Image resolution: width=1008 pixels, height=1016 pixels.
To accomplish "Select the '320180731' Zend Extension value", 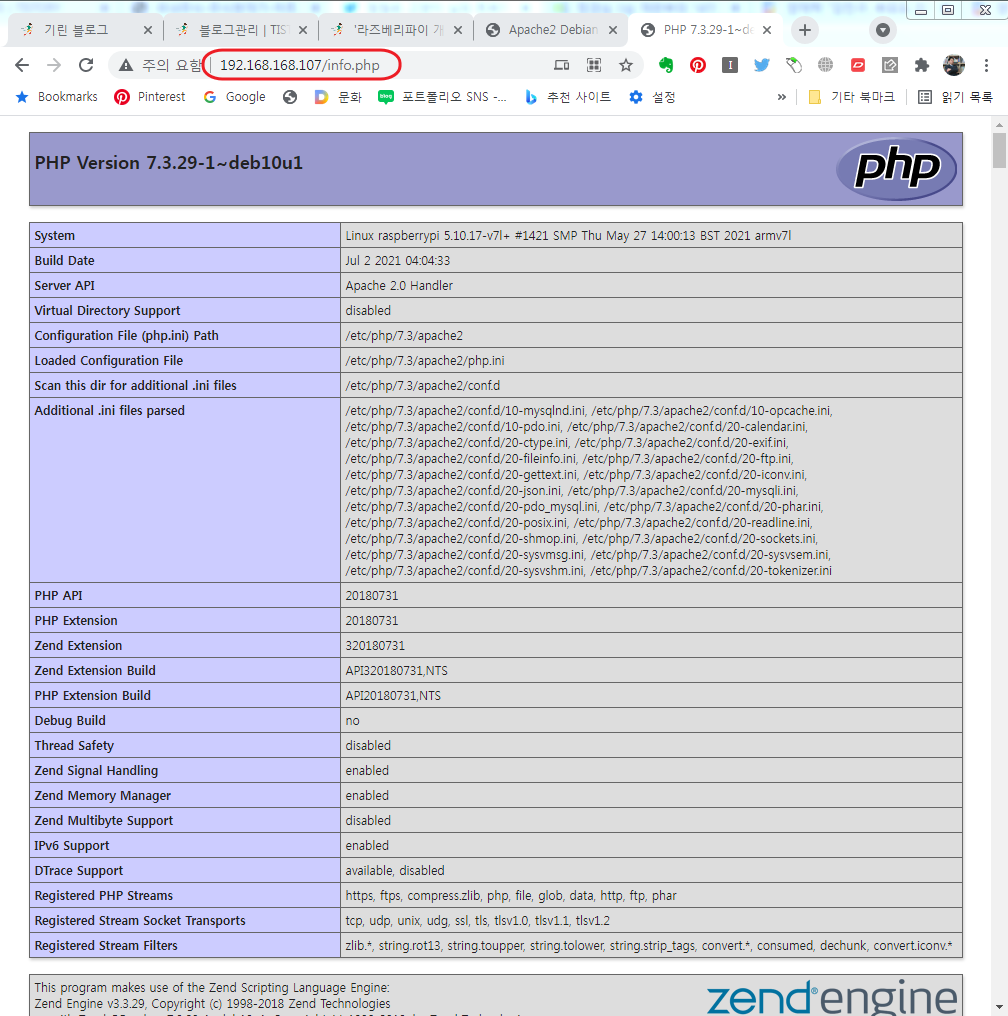I will coord(375,646).
